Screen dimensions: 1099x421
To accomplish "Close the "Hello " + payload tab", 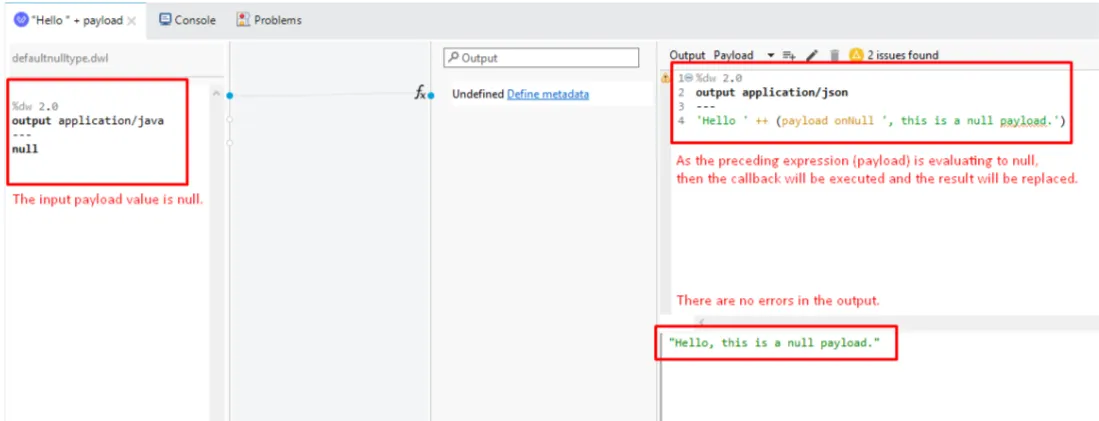I will 132,21.
